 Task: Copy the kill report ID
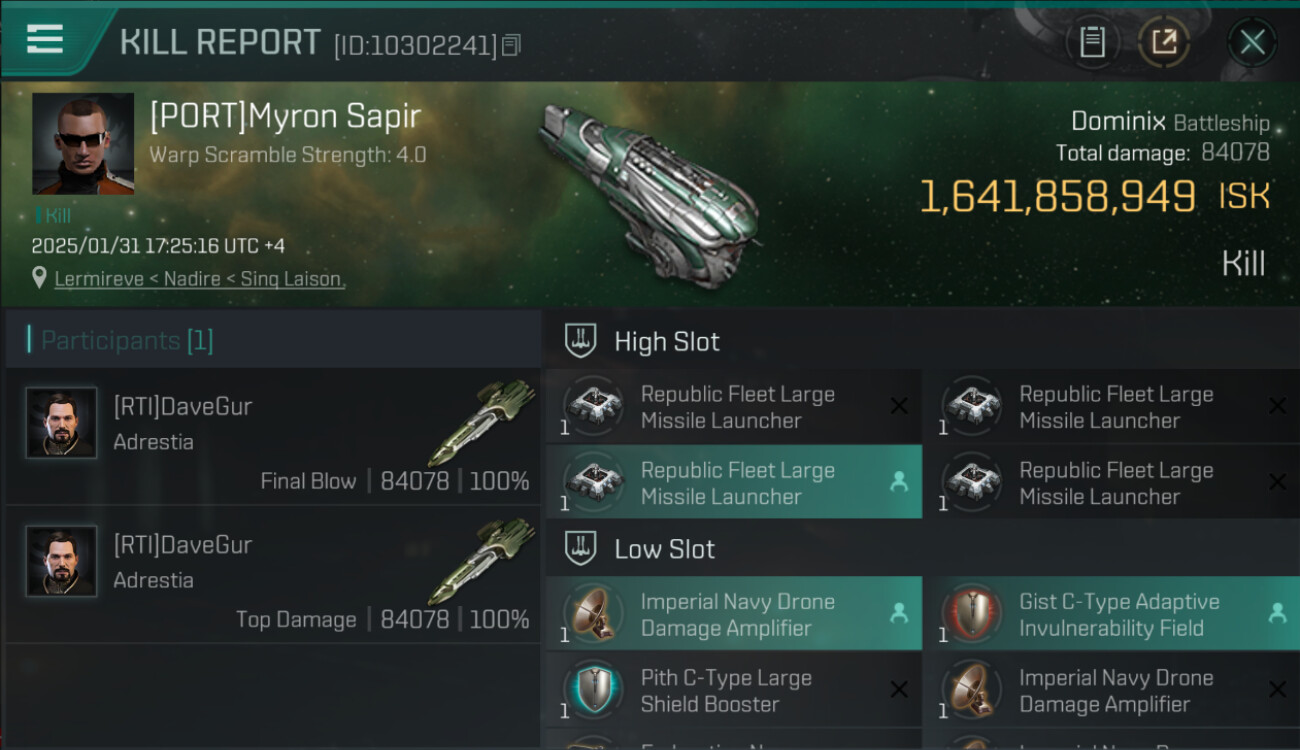[x=511, y=45]
